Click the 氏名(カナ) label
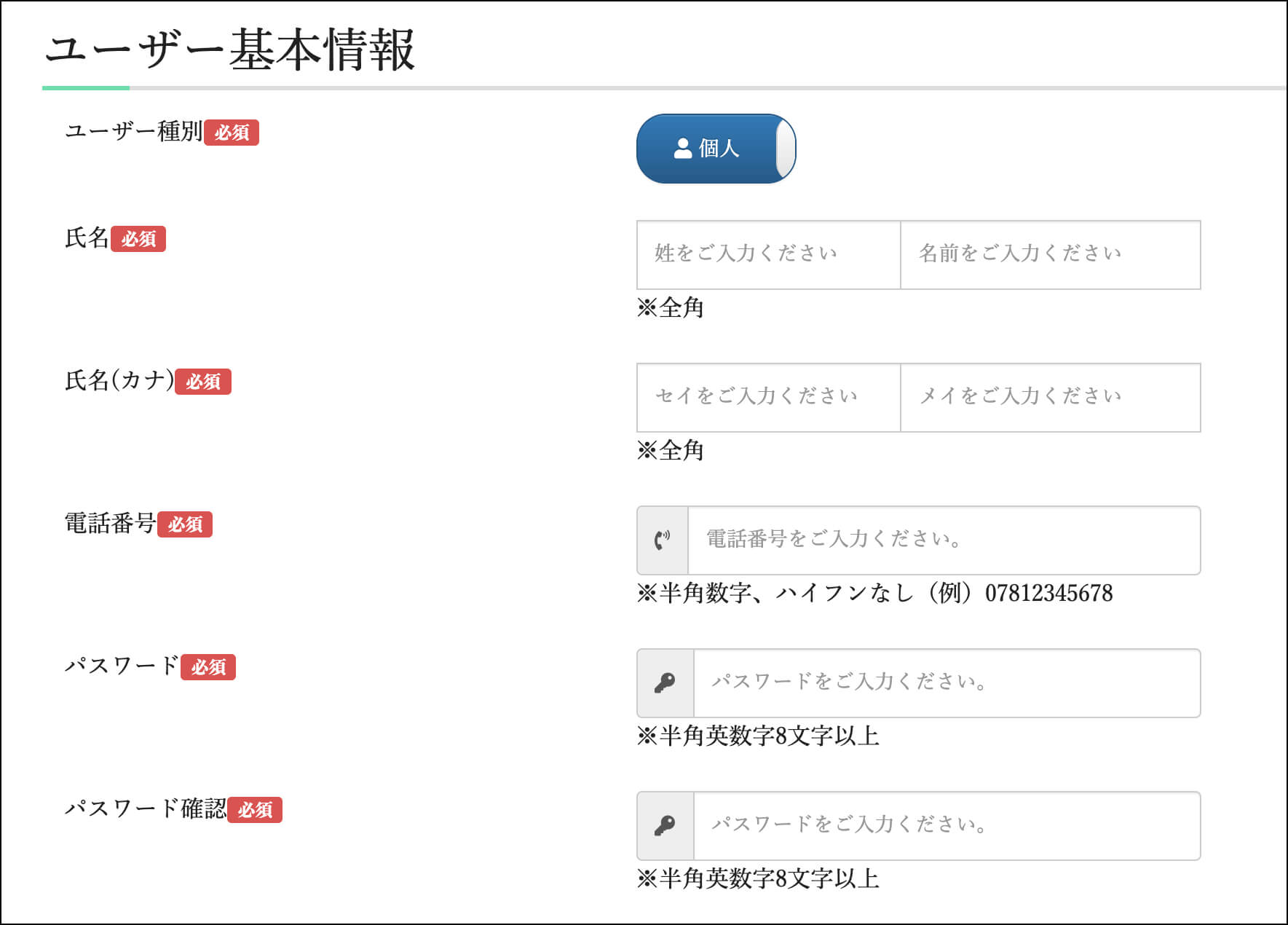 [119, 380]
